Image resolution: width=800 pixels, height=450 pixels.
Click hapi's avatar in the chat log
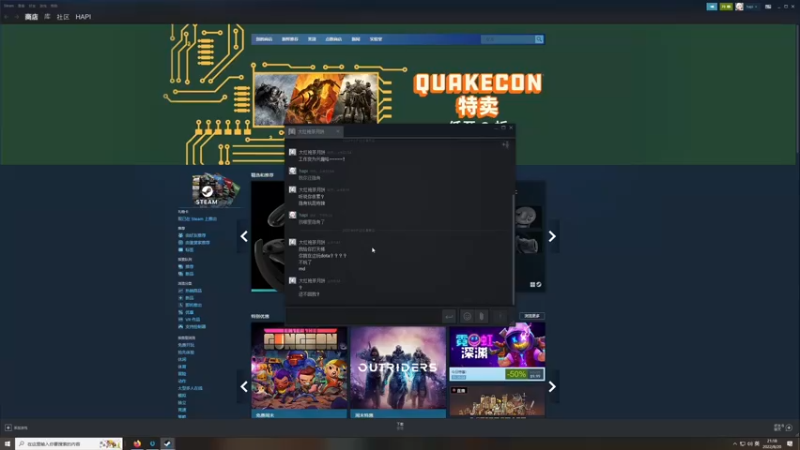pos(292,171)
